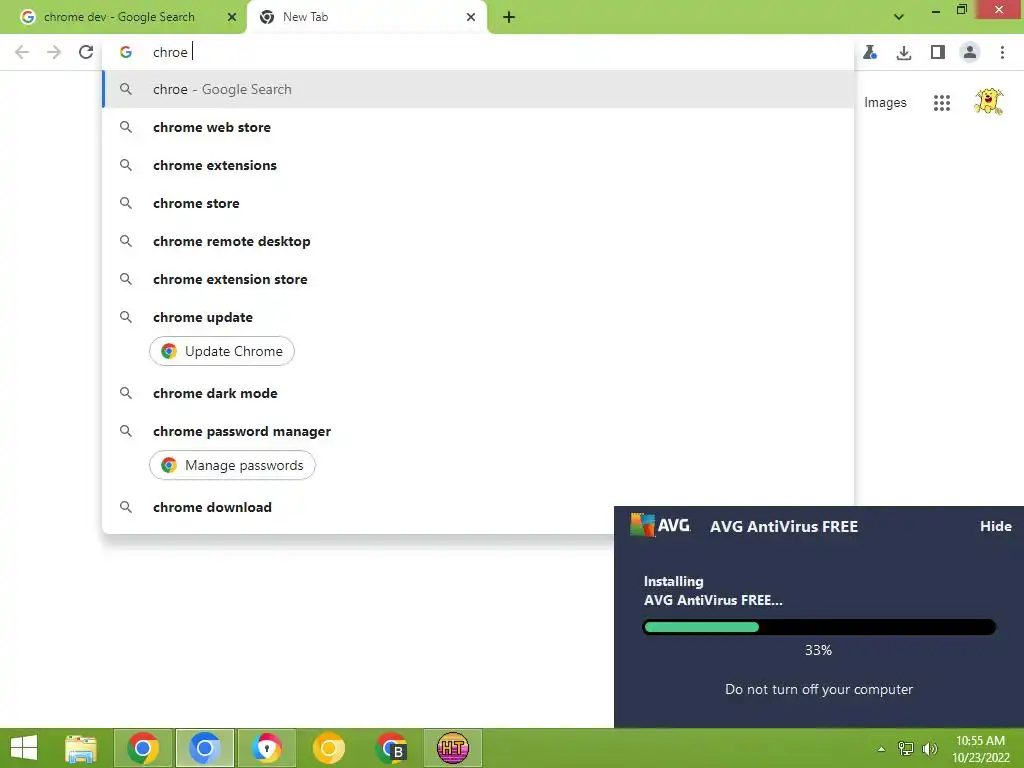Image resolution: width=1024 pixels, height=768 pixels.
Task: Open the keyhole Chrome taskbar icon
Action: (x=266, y=748)
